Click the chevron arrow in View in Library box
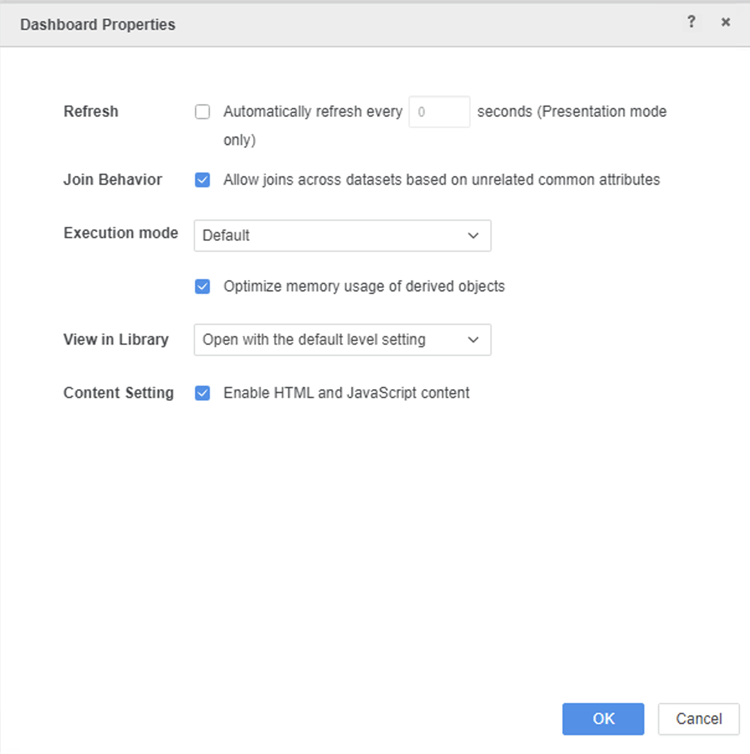 click(x=473, y=340)
